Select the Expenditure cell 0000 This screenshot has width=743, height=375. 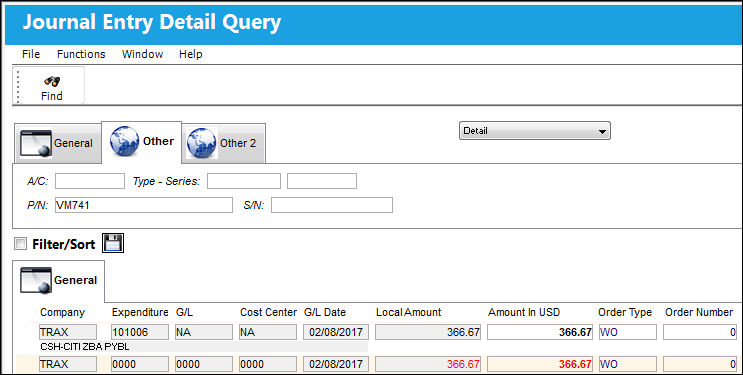(140, 364)
